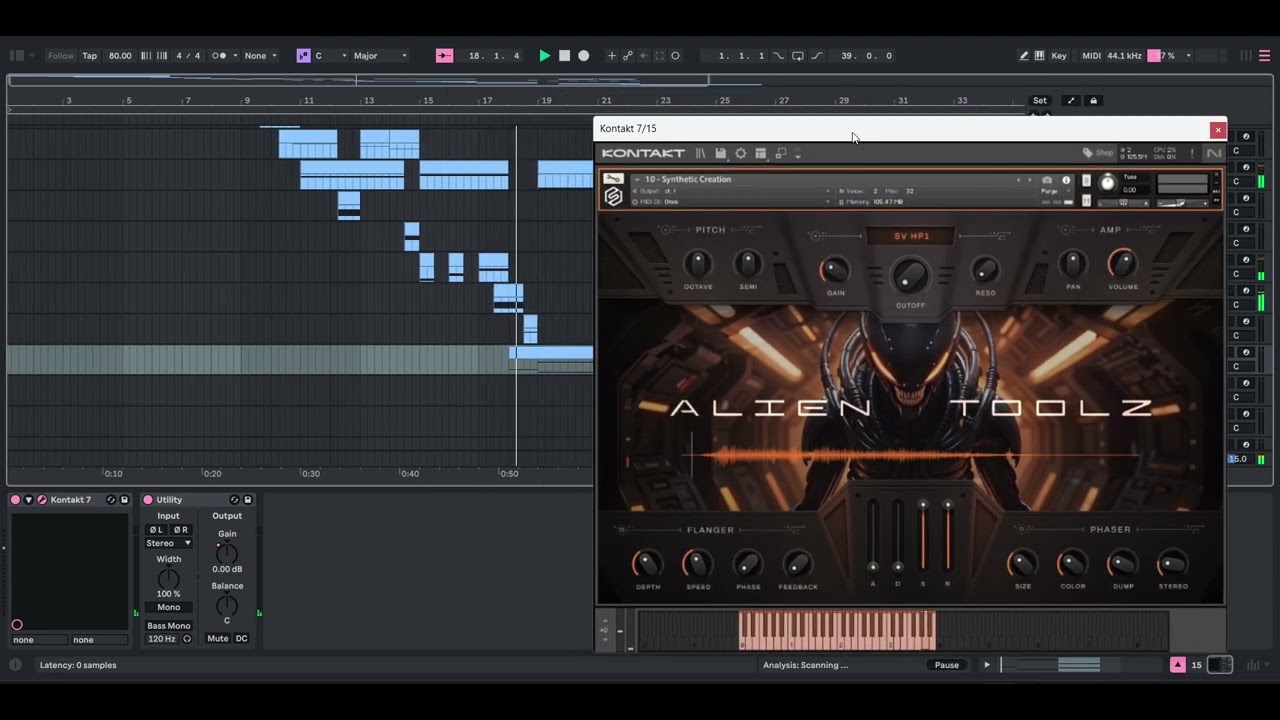This screenshot has width=1280, height=720.
Task: Click the lock envelopes padlock icon
Action: click(x=1093, y=101)
